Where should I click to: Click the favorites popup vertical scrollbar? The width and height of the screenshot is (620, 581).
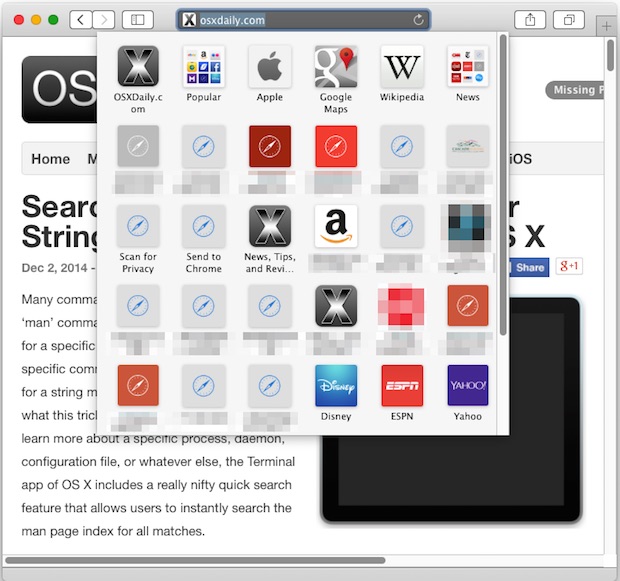pyautogui.click(x=503, y=185)
